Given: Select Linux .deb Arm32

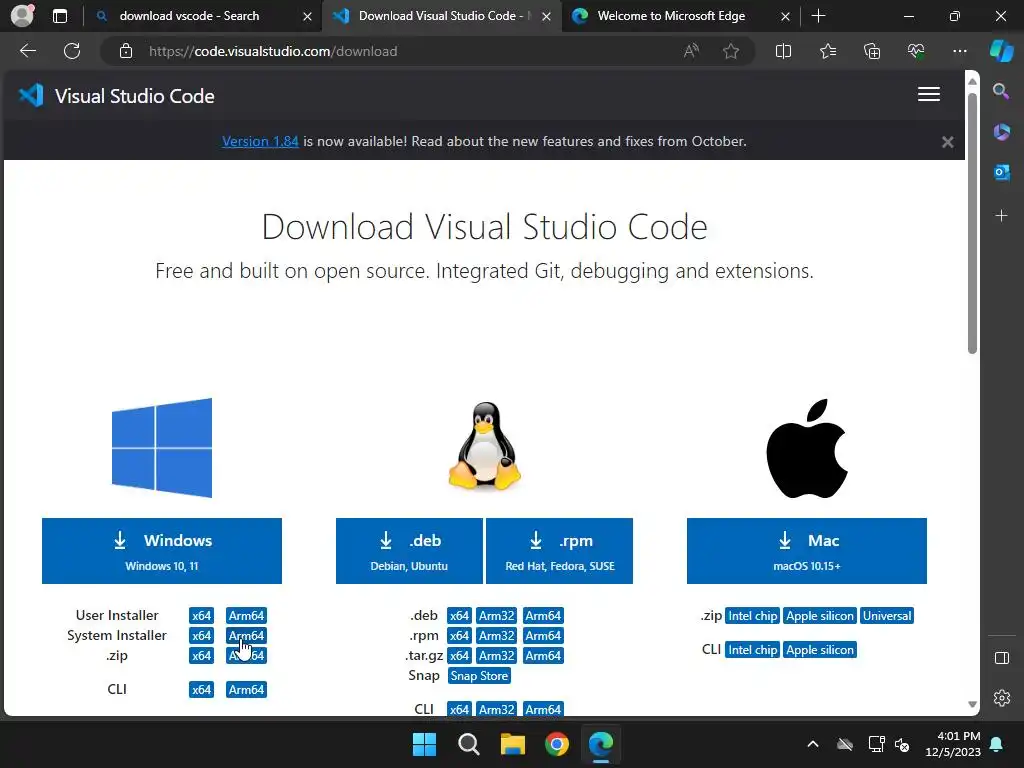Looking at the screenshot, I should click(496, 615).
